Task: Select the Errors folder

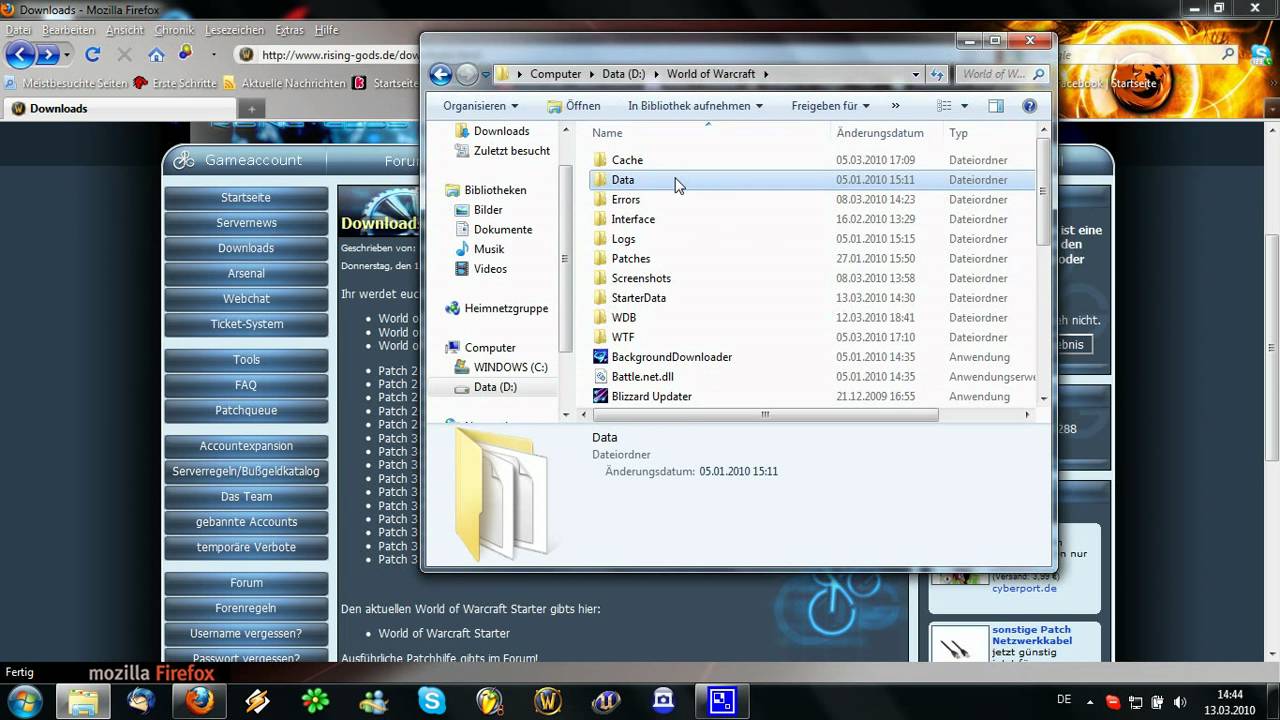Action: pos(625,199)
